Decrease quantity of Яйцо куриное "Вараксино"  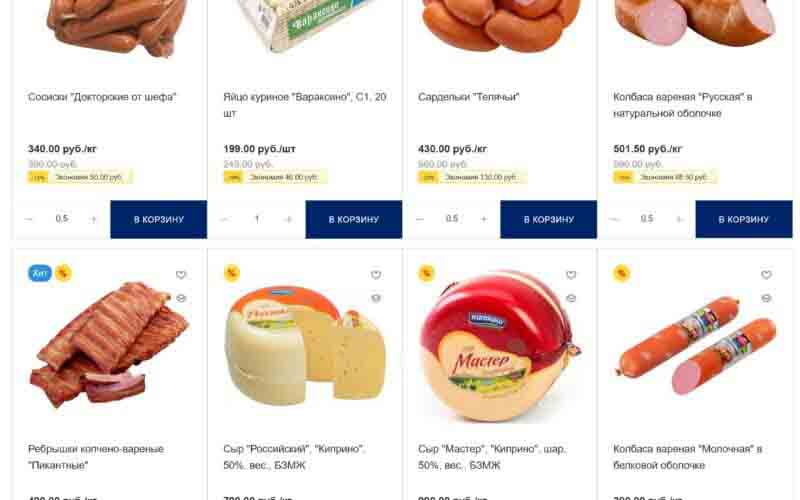[223, 219]
